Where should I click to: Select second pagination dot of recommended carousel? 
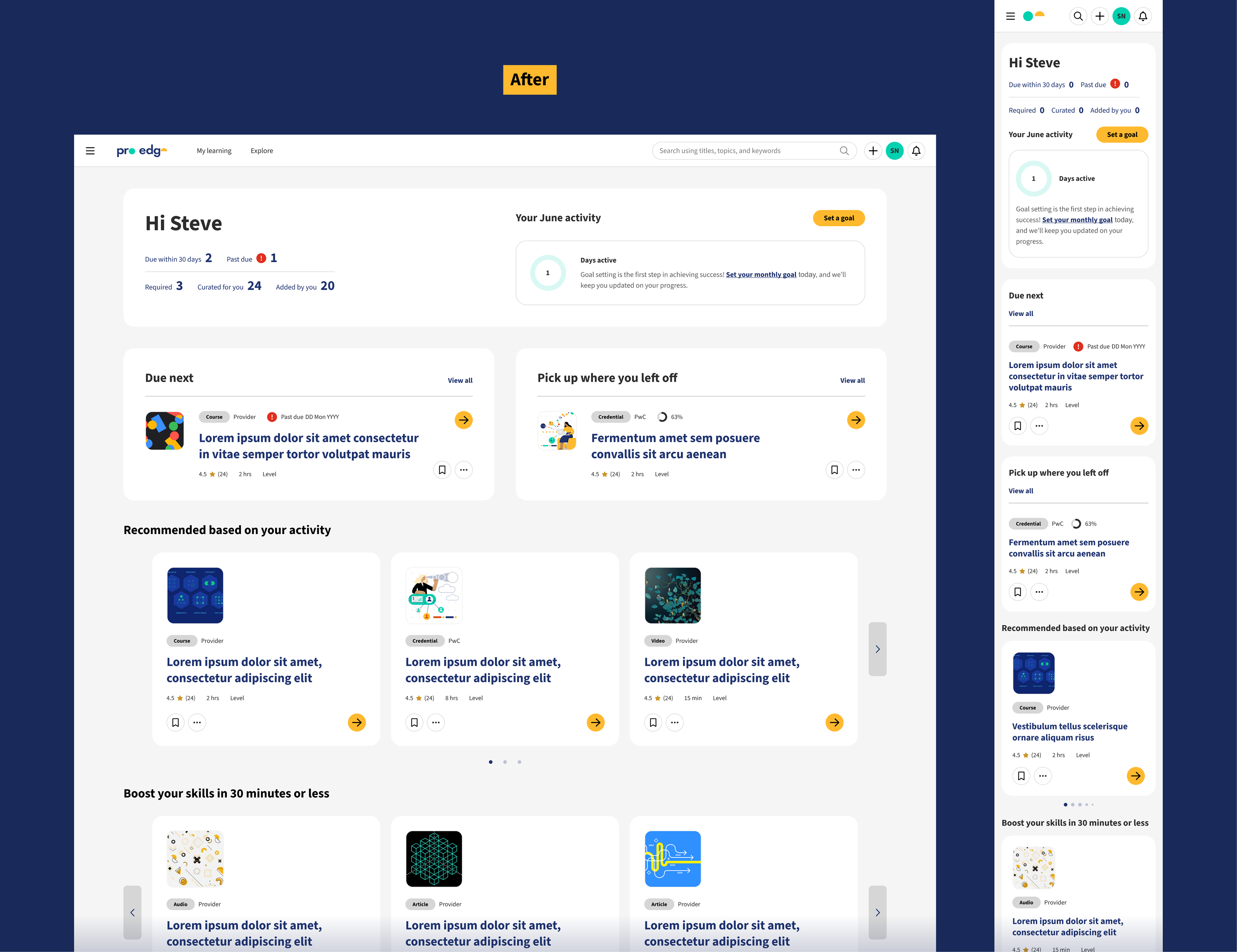coord(505,762)
